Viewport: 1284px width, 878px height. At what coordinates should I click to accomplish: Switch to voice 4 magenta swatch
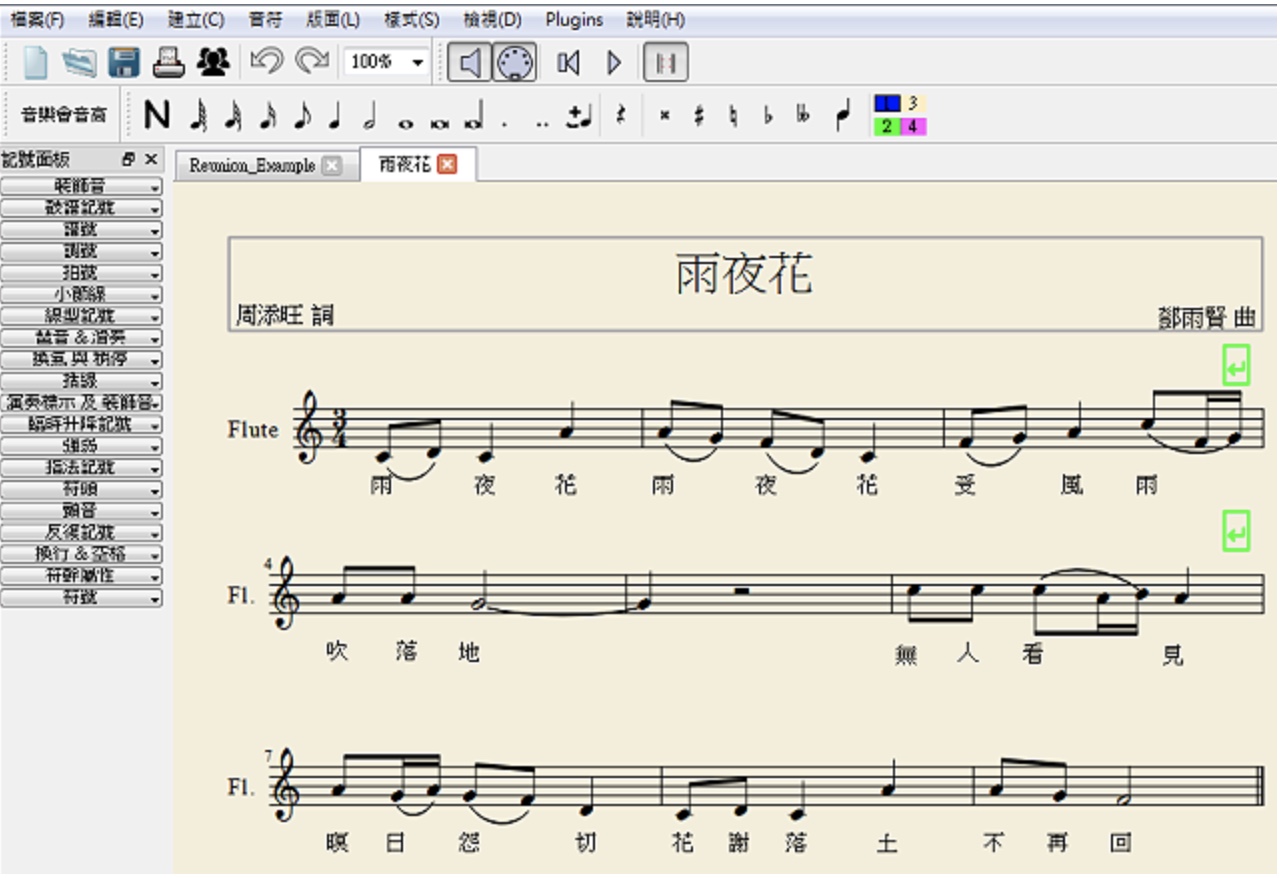(914, 127)
